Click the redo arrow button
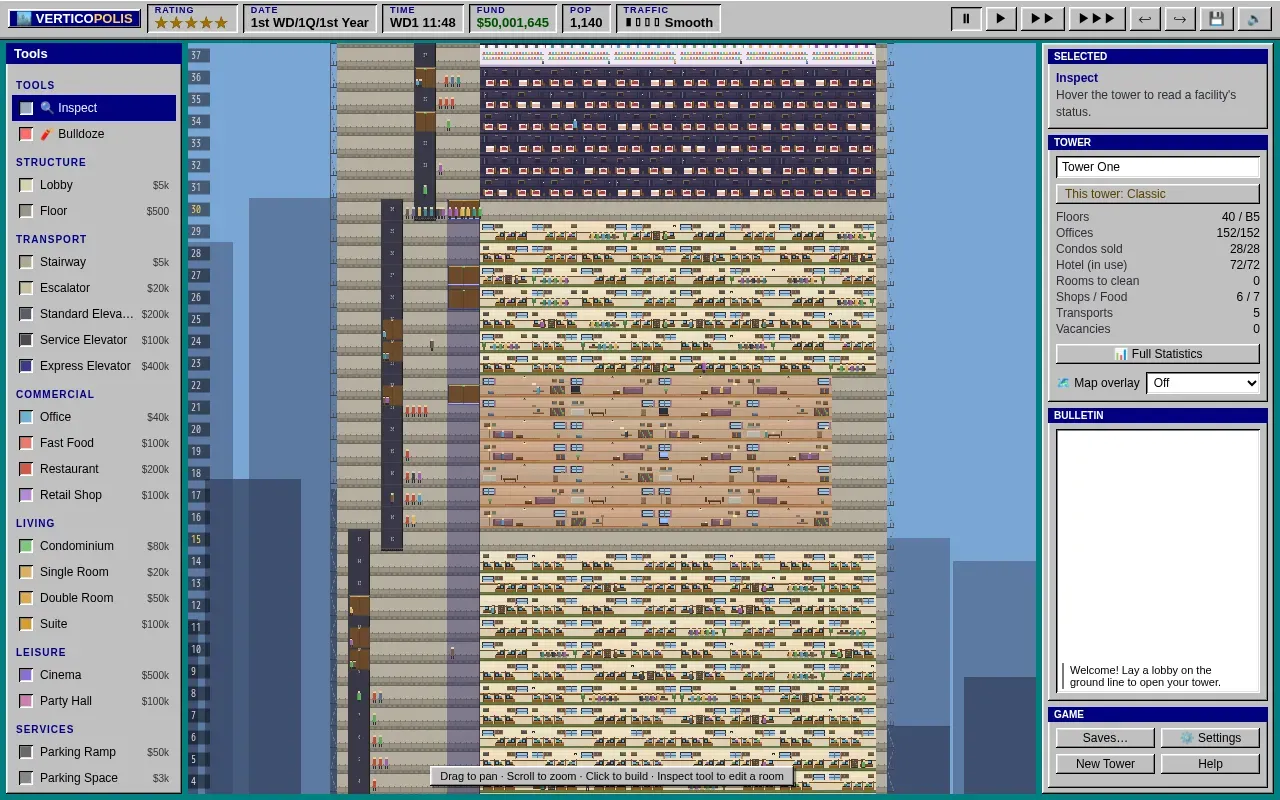The height and width of the screenshot is (800, 1280). pyautogui.click(x=1180, y=18)
